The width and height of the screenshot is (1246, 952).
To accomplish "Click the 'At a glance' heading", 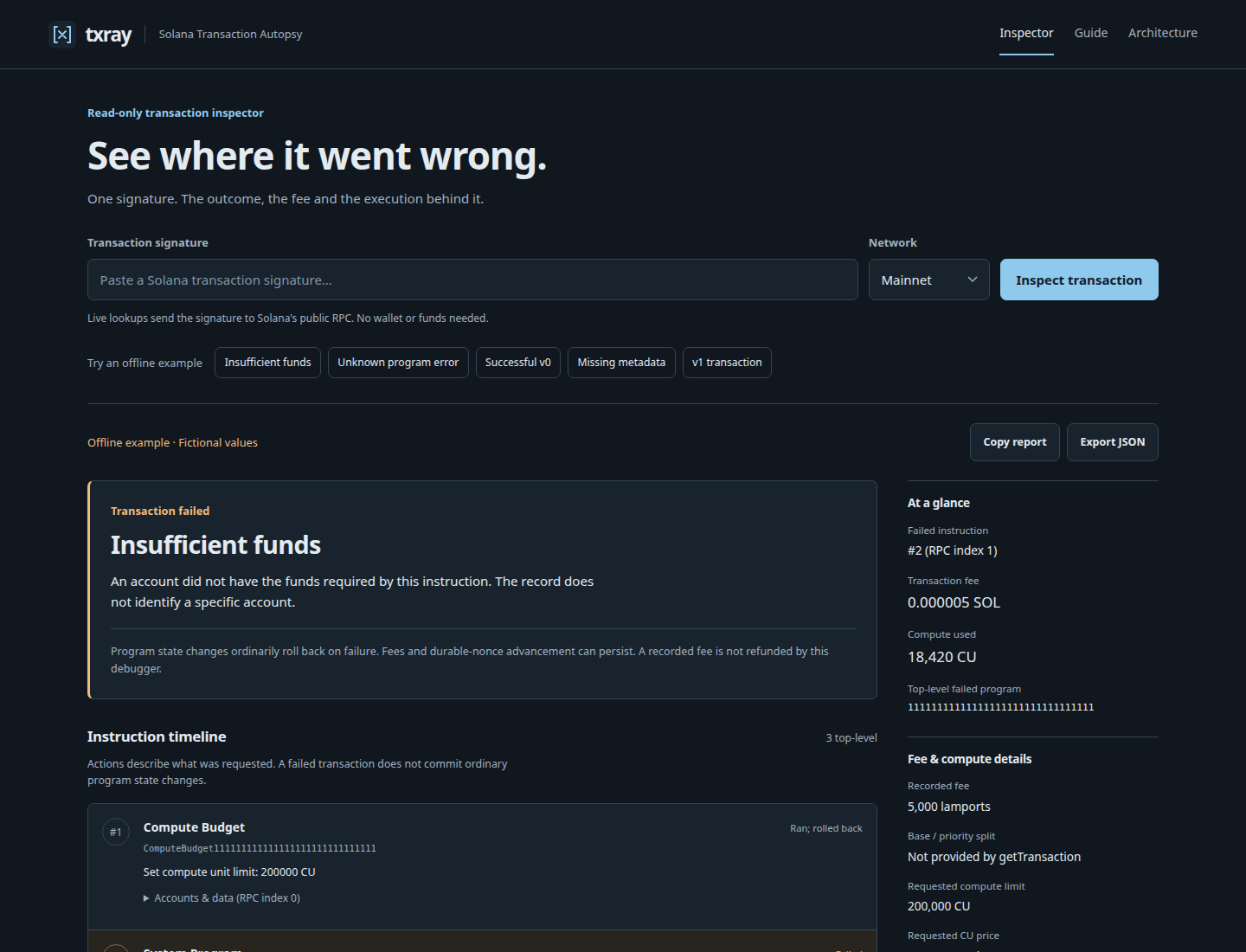I will click(x=939, y=503).
